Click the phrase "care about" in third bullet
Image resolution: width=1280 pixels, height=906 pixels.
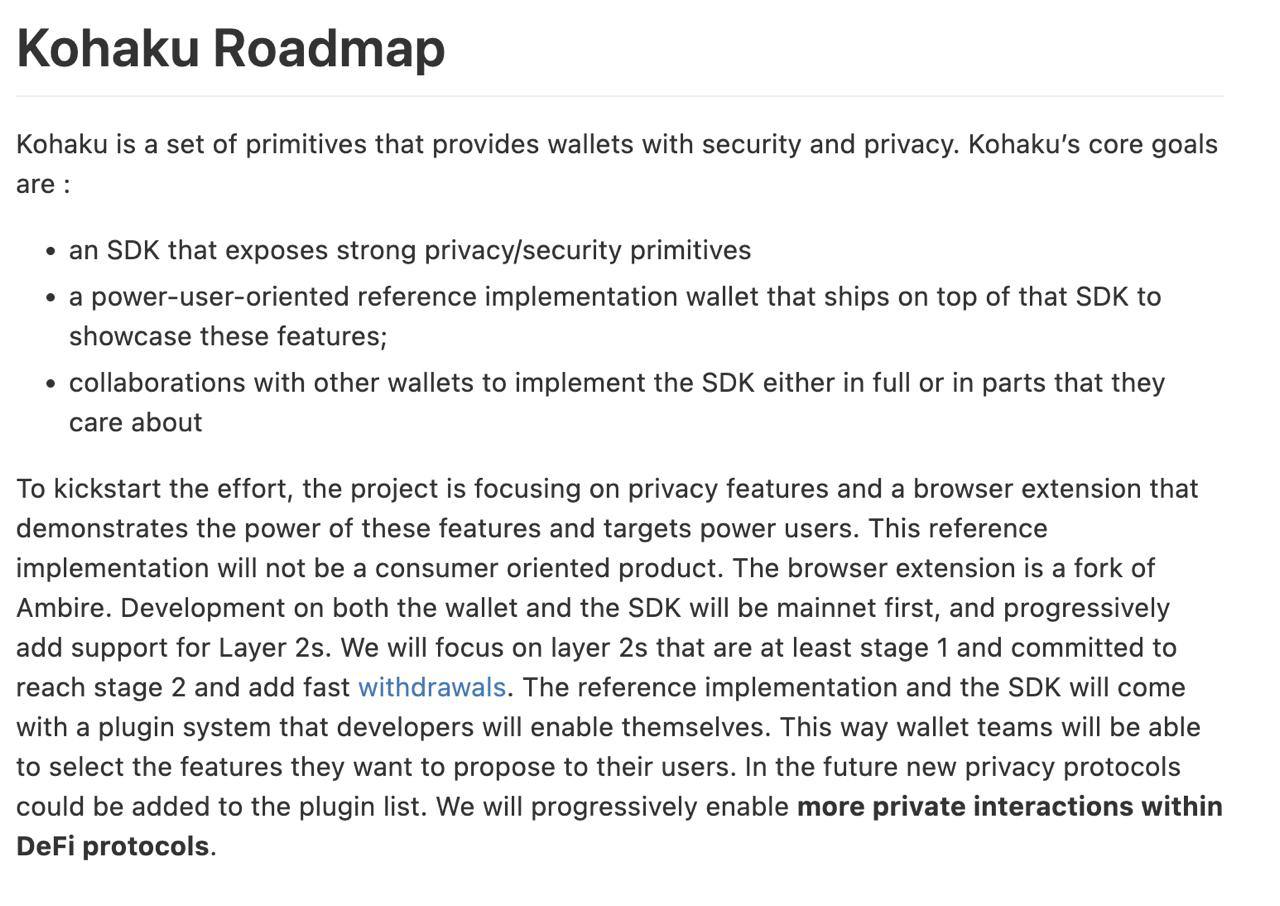135,422
